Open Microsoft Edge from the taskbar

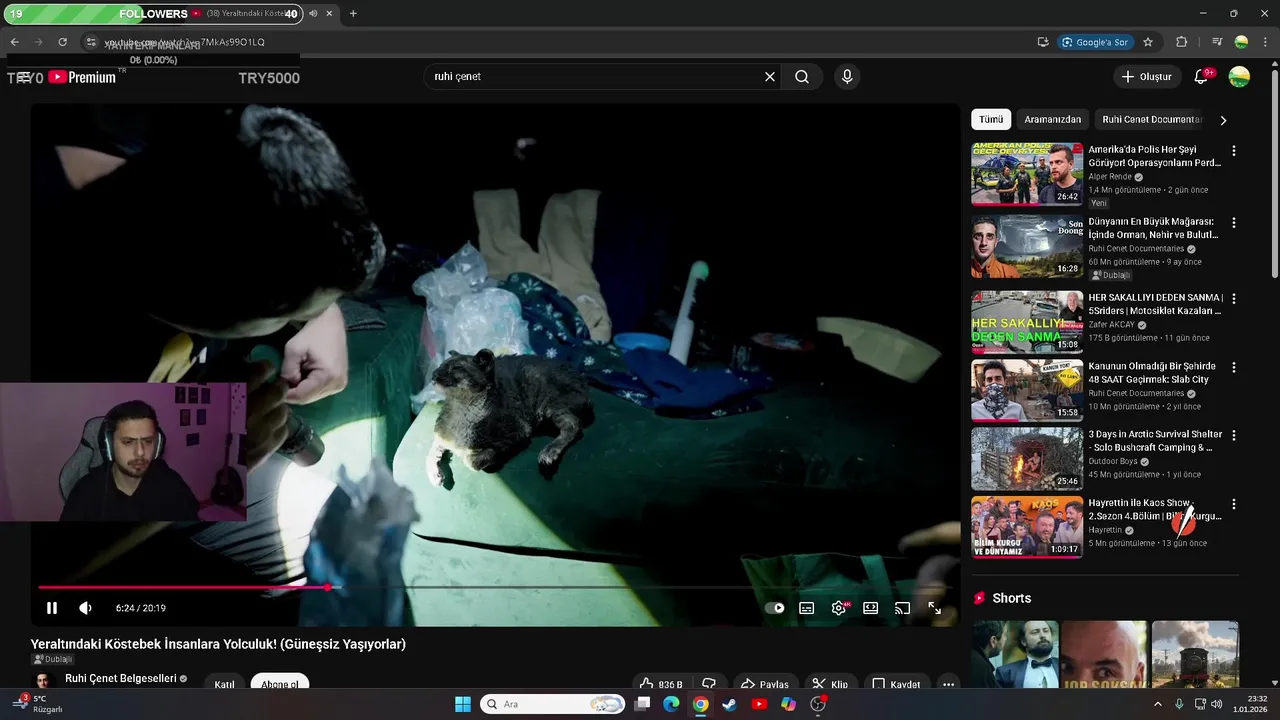pos(671,704)
